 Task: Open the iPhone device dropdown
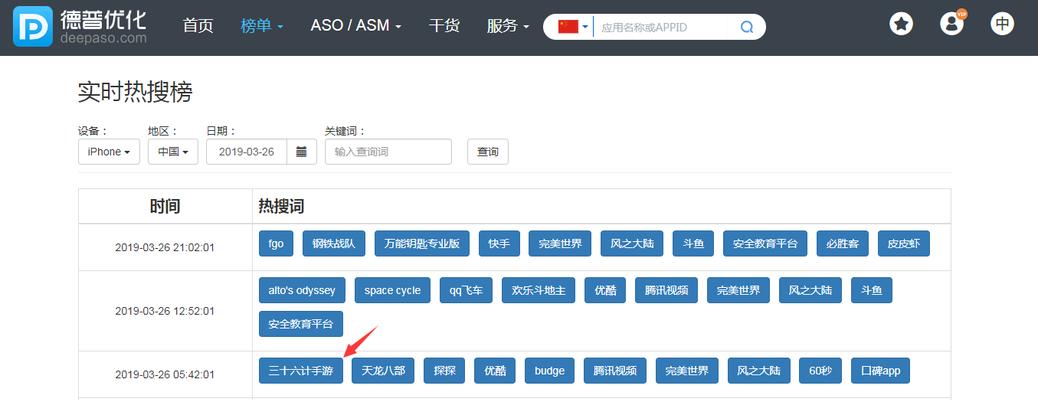pyautogui.click(x=109, y=152)
